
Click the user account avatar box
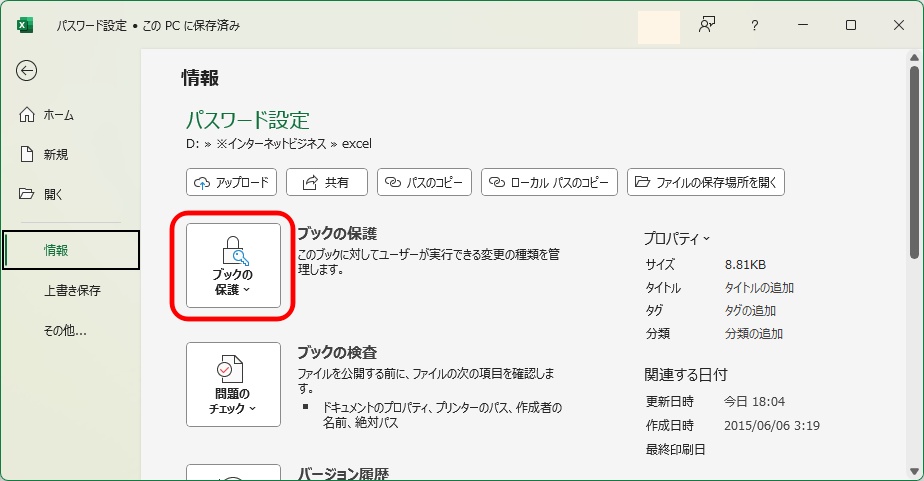[x=658, y=26]
